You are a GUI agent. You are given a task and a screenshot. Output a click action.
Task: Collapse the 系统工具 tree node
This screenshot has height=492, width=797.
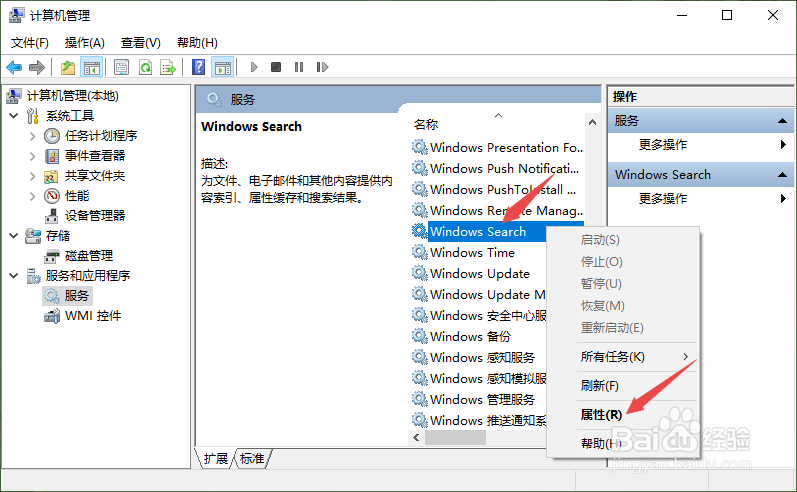[14, 116]
